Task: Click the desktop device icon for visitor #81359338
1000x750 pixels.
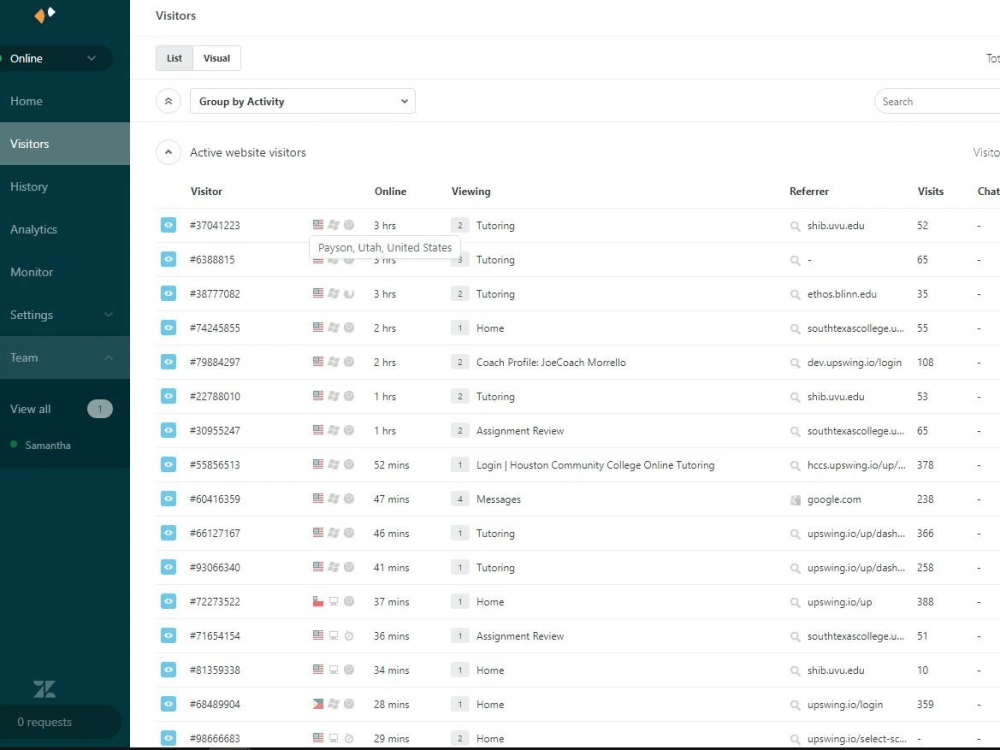Action: [334, 670]
